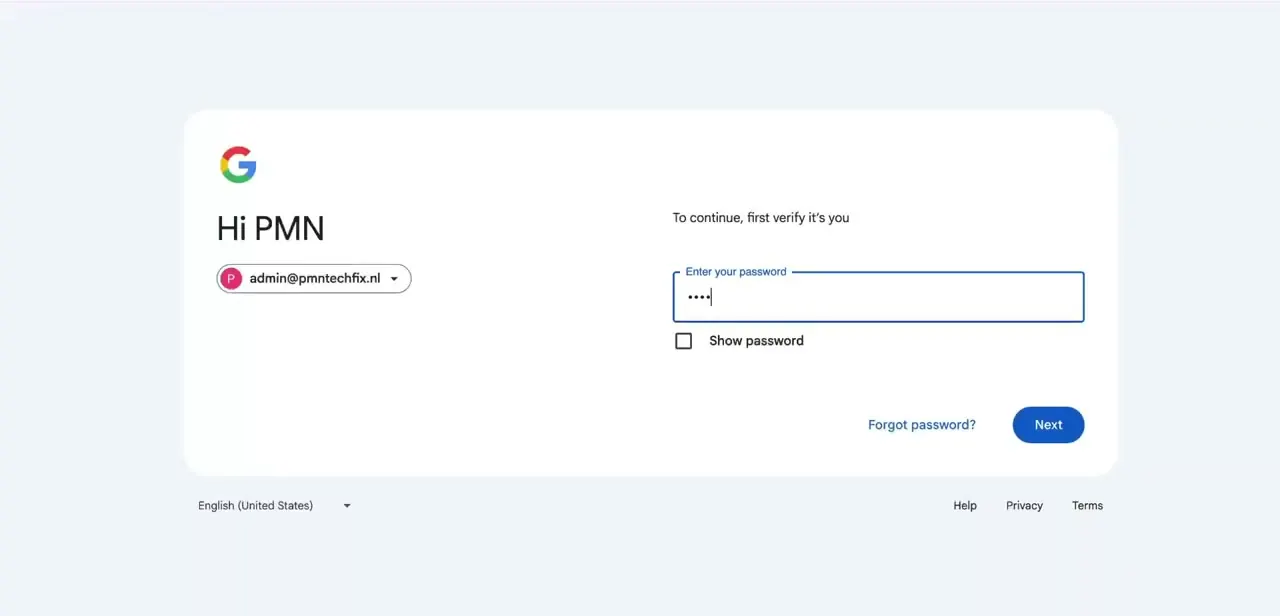Click the pink P account avatar

point(231,279)
